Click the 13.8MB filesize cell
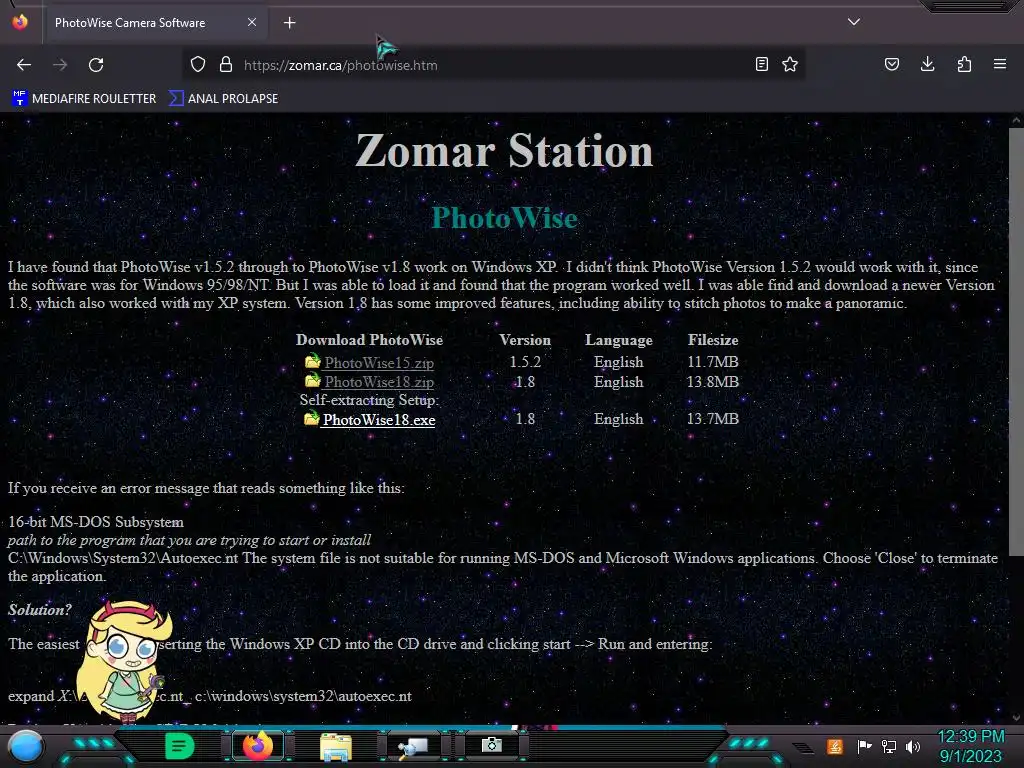 712,382
